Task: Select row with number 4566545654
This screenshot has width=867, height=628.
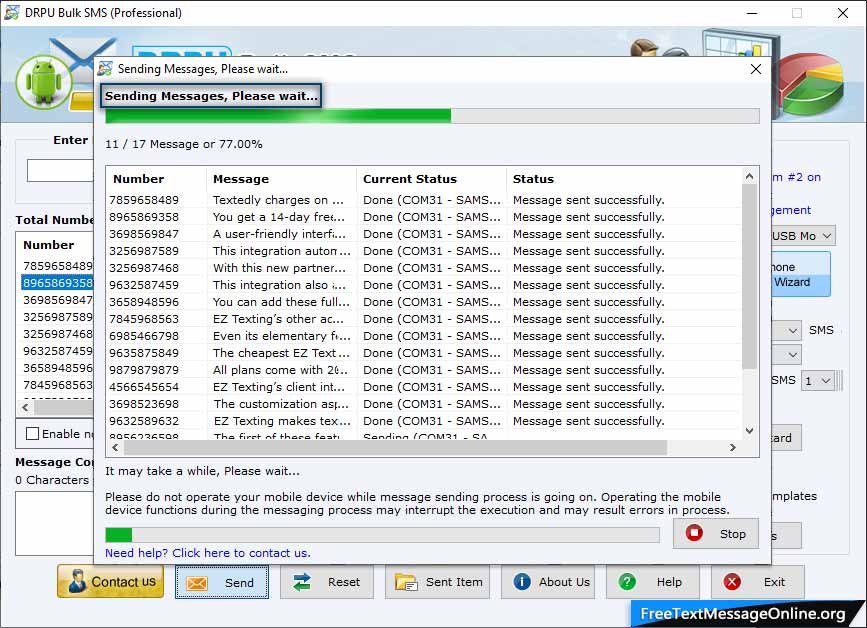Action: pos(424,387)
